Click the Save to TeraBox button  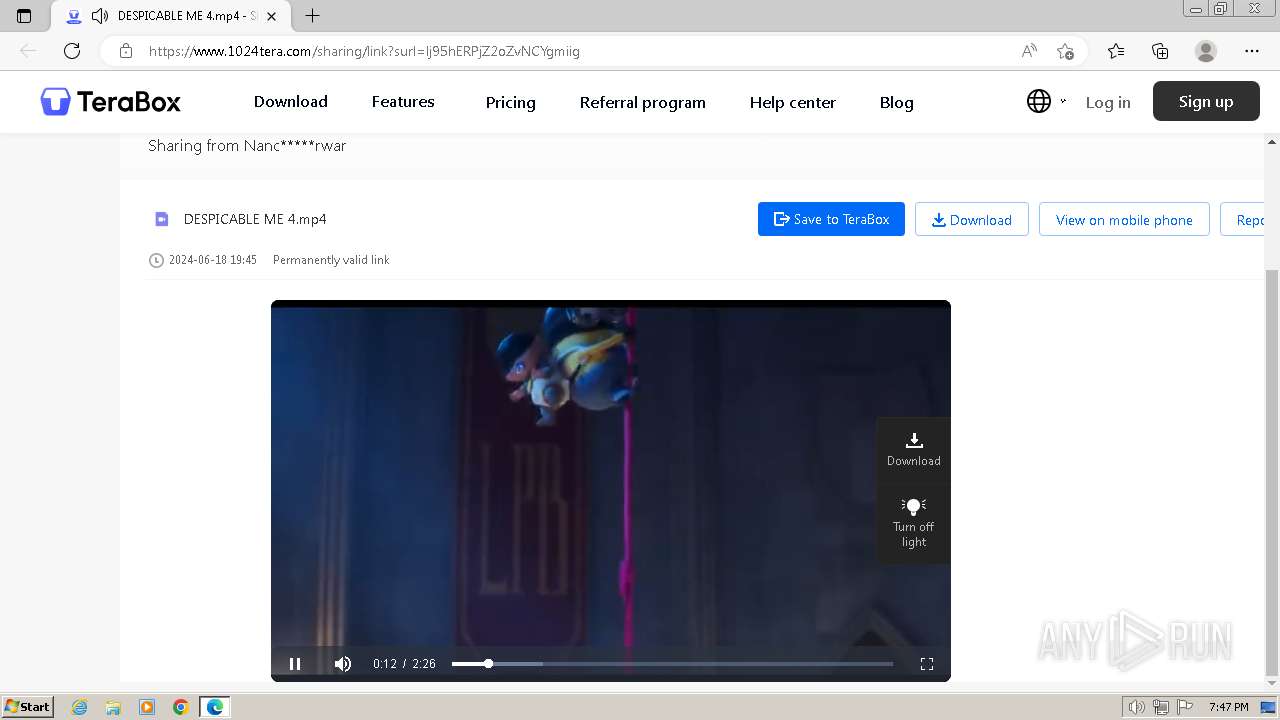[831, 219]
